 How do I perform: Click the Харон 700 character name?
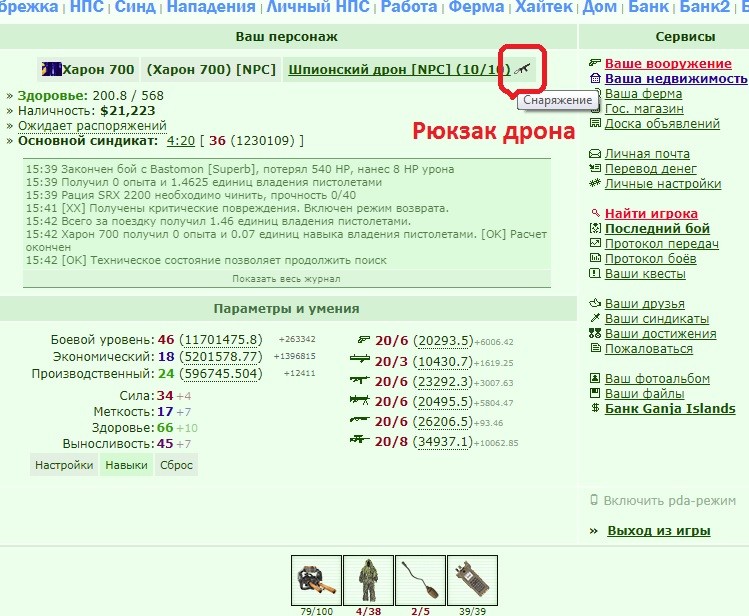pyautogui.click(x=98, y=70)
